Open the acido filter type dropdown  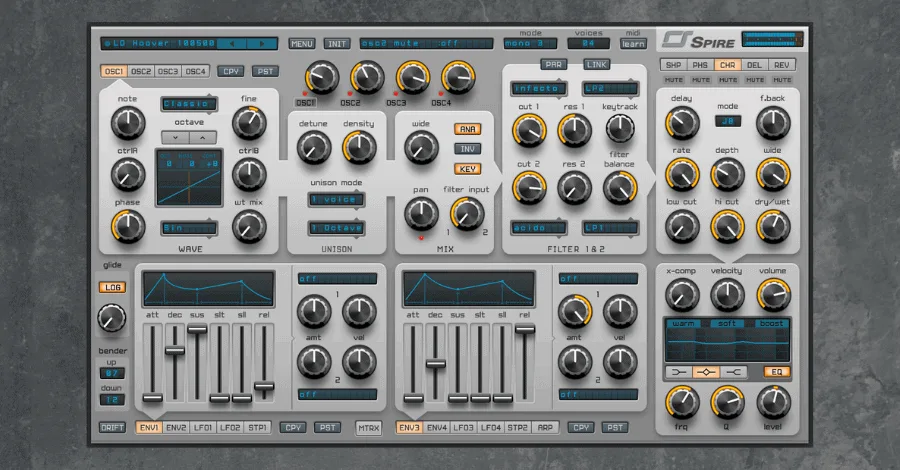(538, 228)
